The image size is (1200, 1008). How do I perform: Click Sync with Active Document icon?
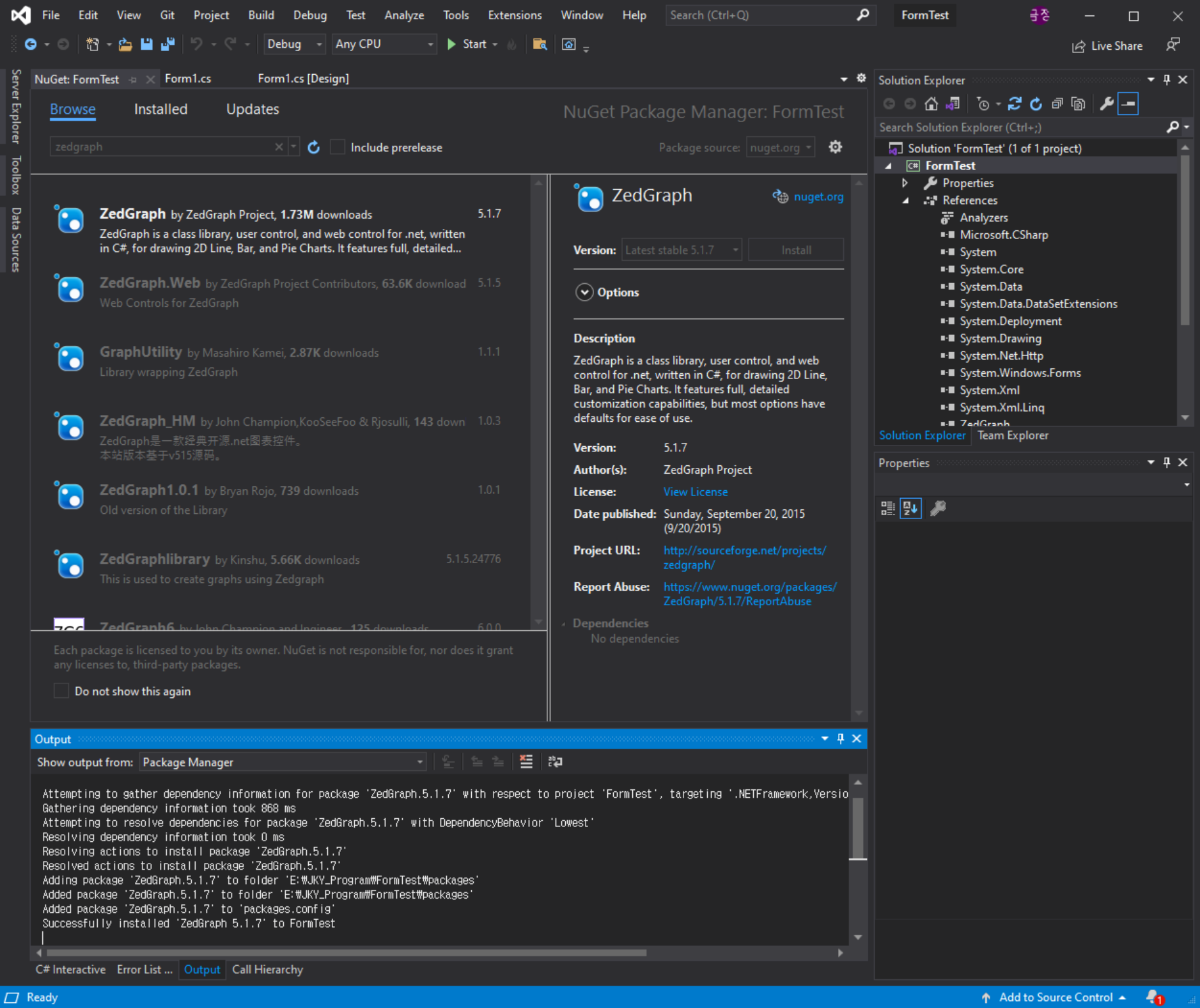click(x=1015, y=104)
